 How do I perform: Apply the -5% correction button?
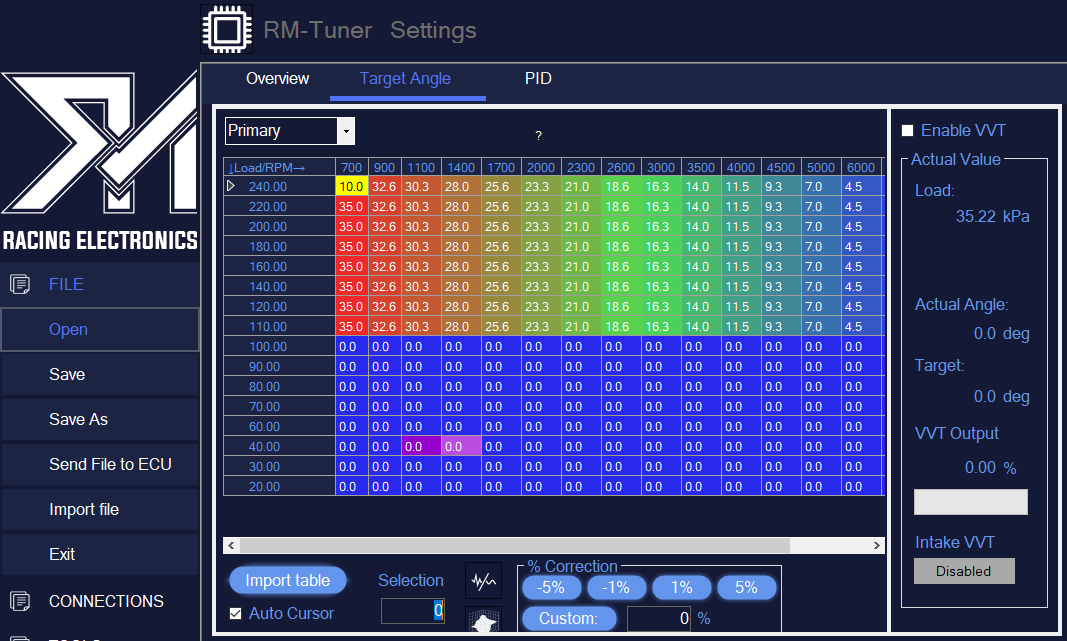pos(551,588)
